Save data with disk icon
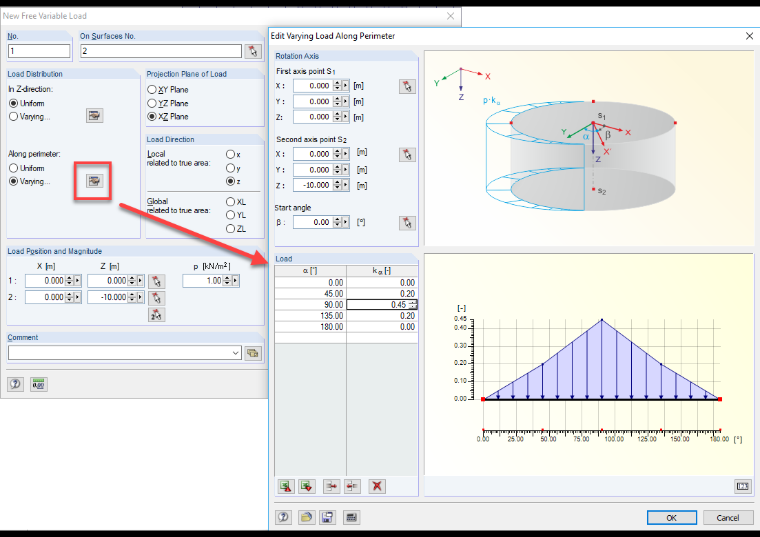 pyautogui.click(x=327, y=517)
